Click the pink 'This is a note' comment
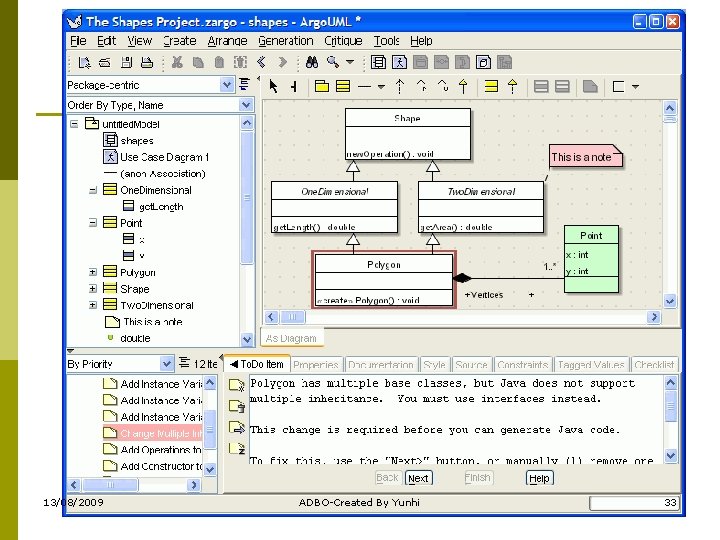Screen dimensions: 720x540 585,157
